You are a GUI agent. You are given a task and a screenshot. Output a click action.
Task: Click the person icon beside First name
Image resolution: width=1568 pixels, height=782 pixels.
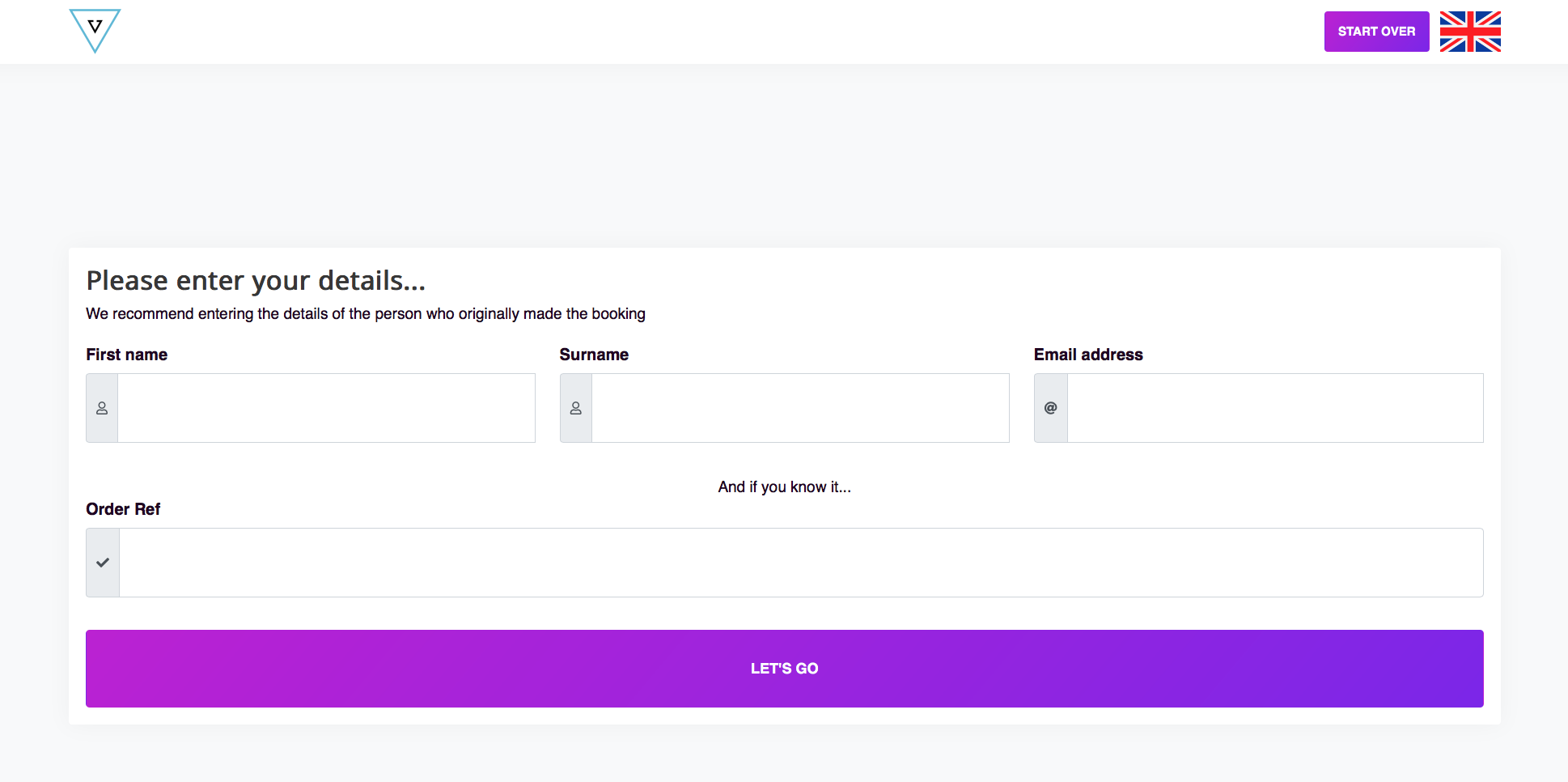pyautogui.click(x=102, y=408)
